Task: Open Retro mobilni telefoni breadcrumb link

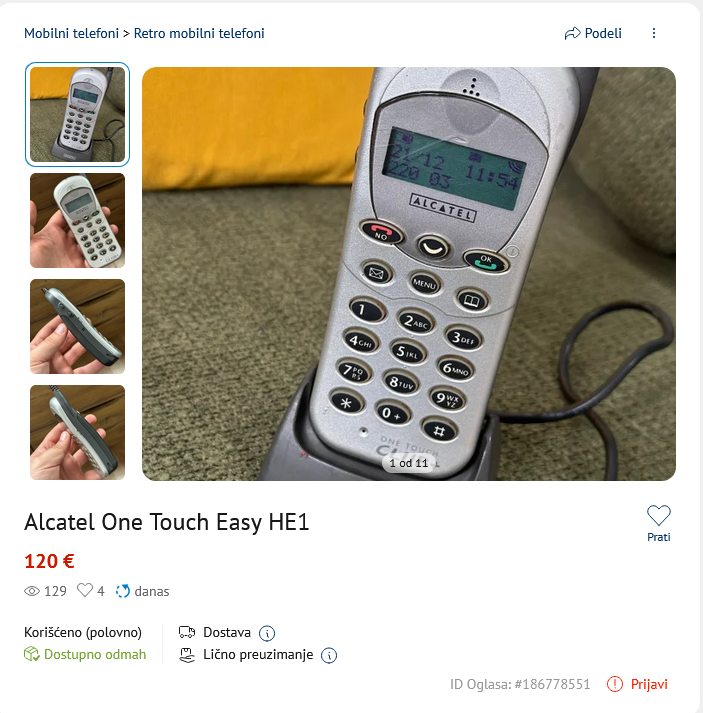Action: [199, 33]
